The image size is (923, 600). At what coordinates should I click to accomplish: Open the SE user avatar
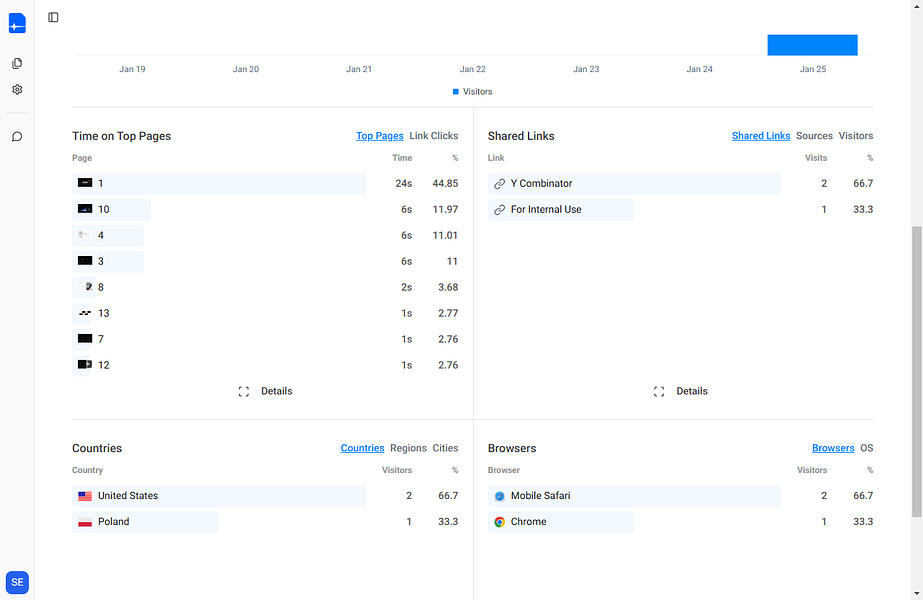pos(17,582)
